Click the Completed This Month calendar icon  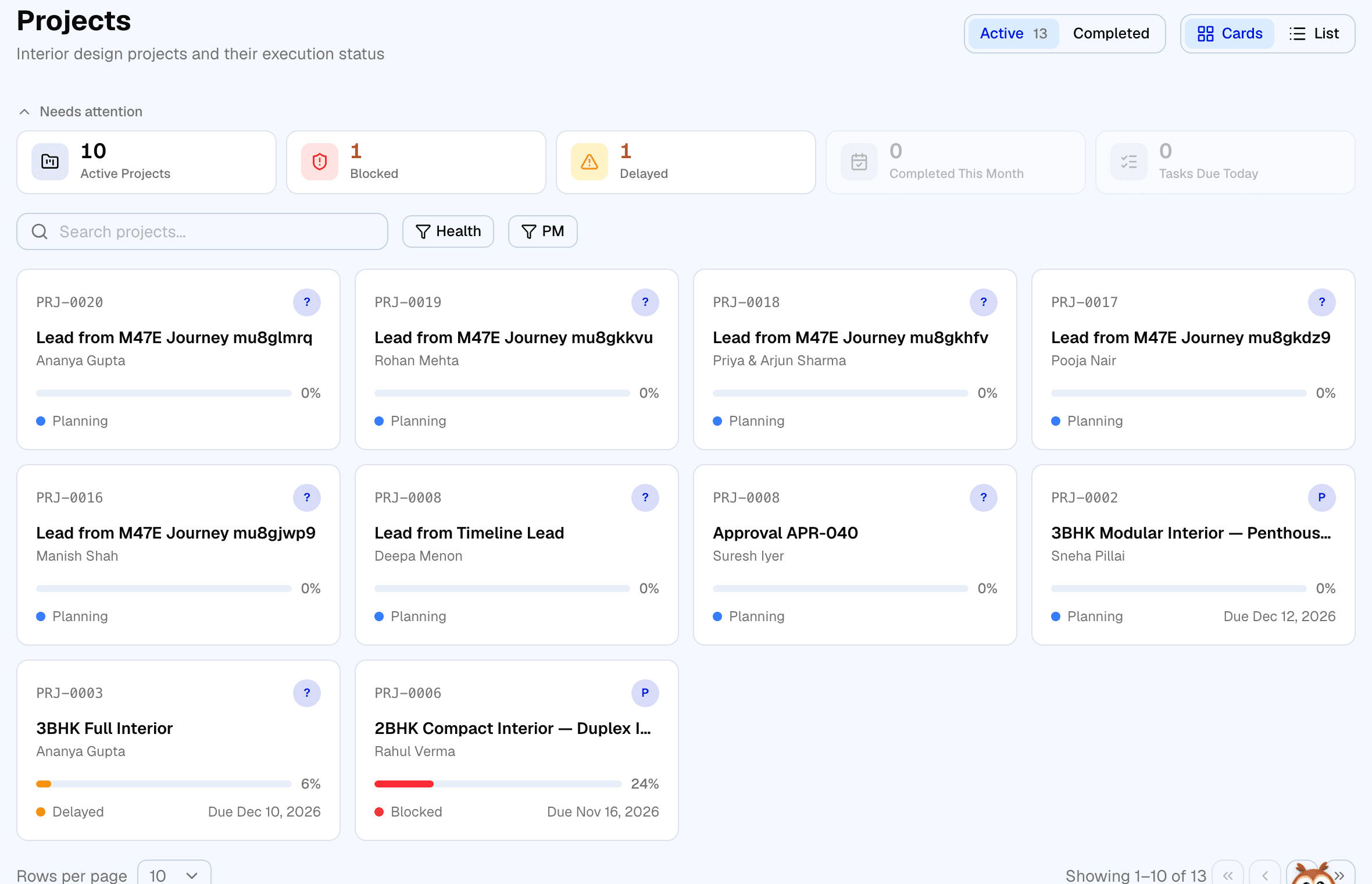859,162
